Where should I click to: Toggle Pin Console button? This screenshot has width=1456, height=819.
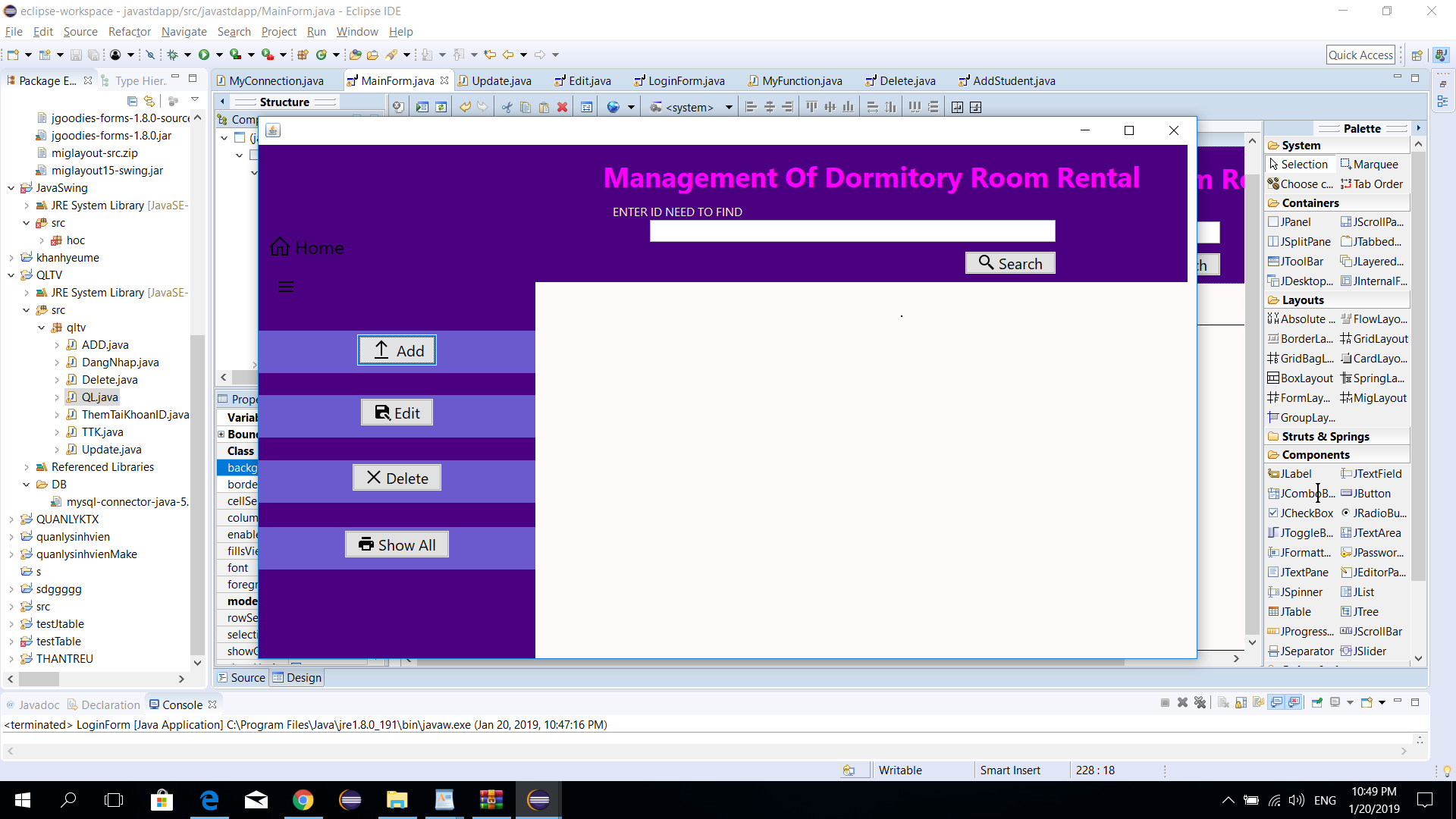point(1317,703)
